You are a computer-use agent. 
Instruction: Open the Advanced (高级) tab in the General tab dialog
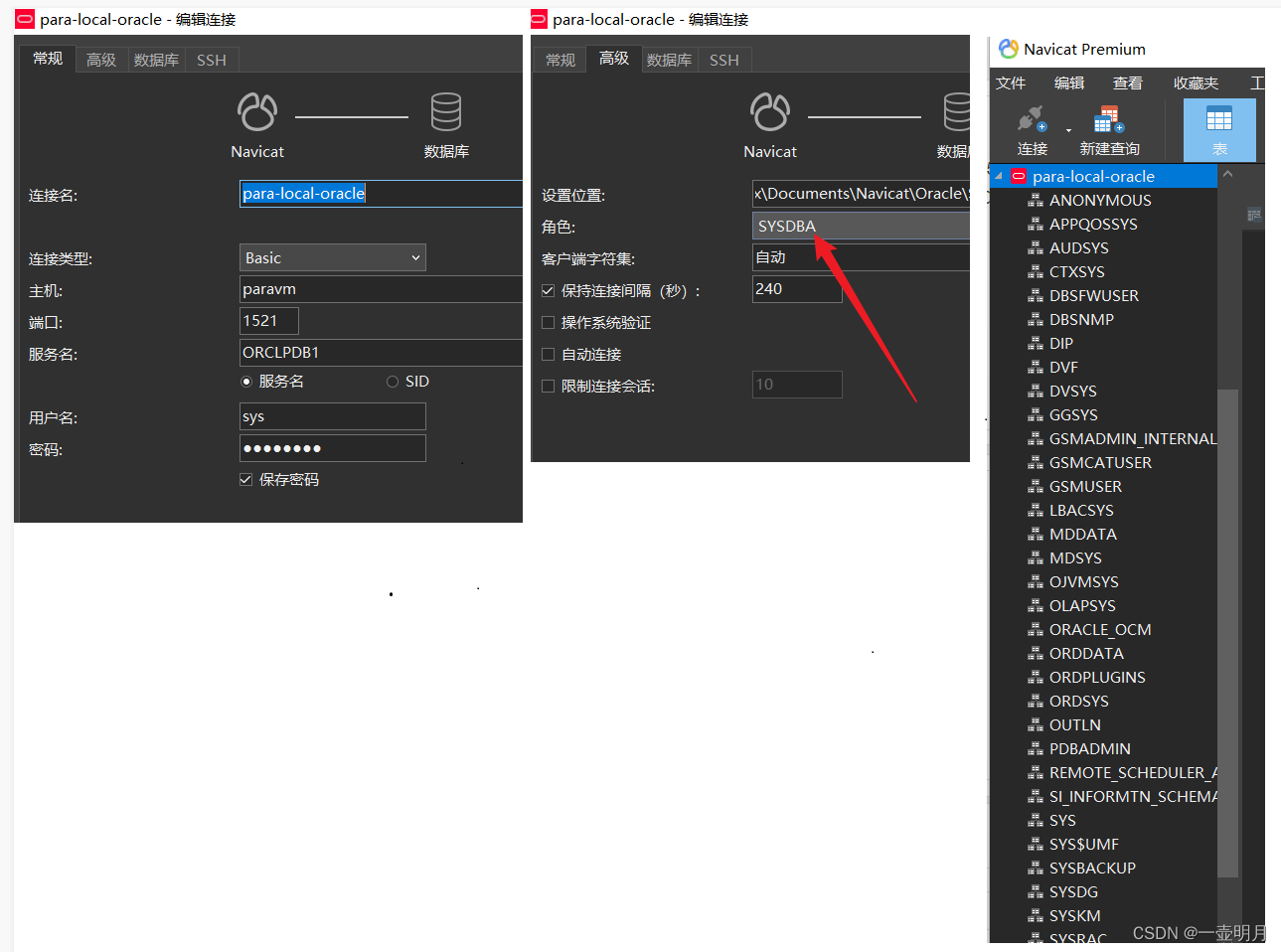[101, 60]
